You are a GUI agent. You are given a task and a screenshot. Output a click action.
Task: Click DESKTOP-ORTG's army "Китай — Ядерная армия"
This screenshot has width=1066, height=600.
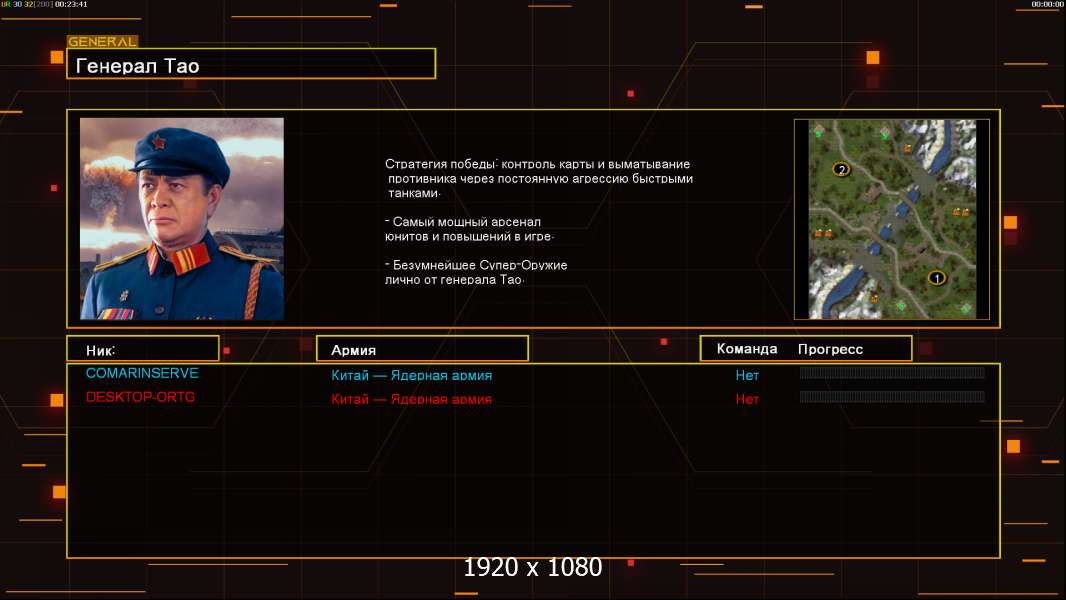411,399
